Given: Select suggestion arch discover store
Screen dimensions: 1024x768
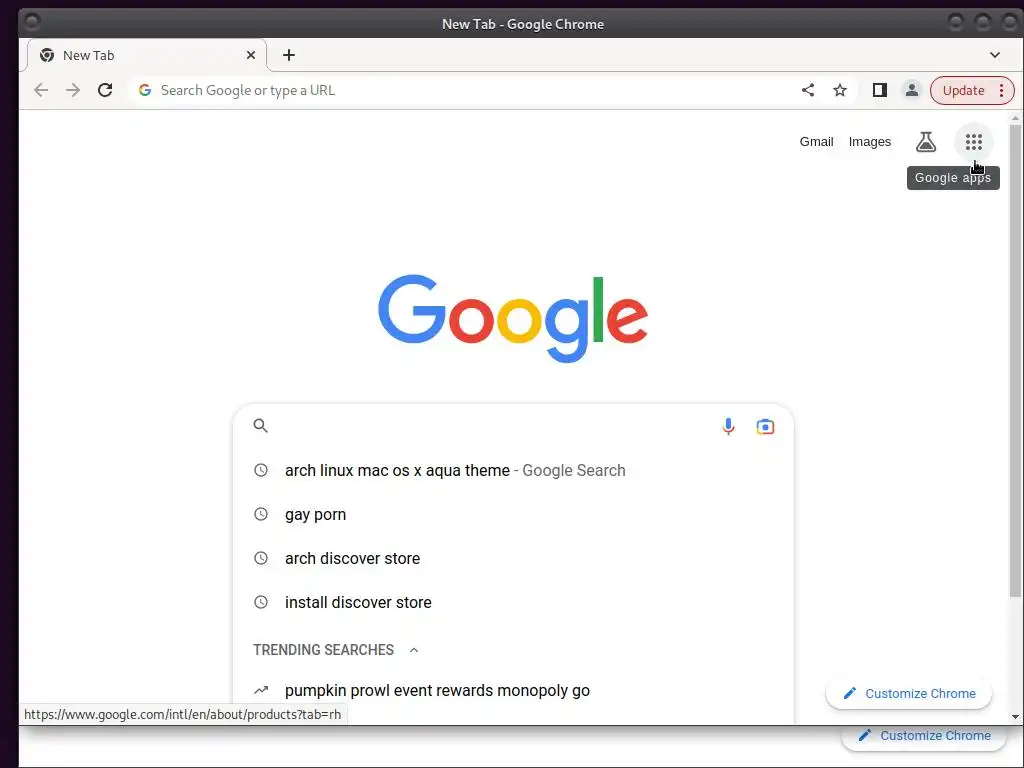Looking at the screenshot, I should click(513, 558).
